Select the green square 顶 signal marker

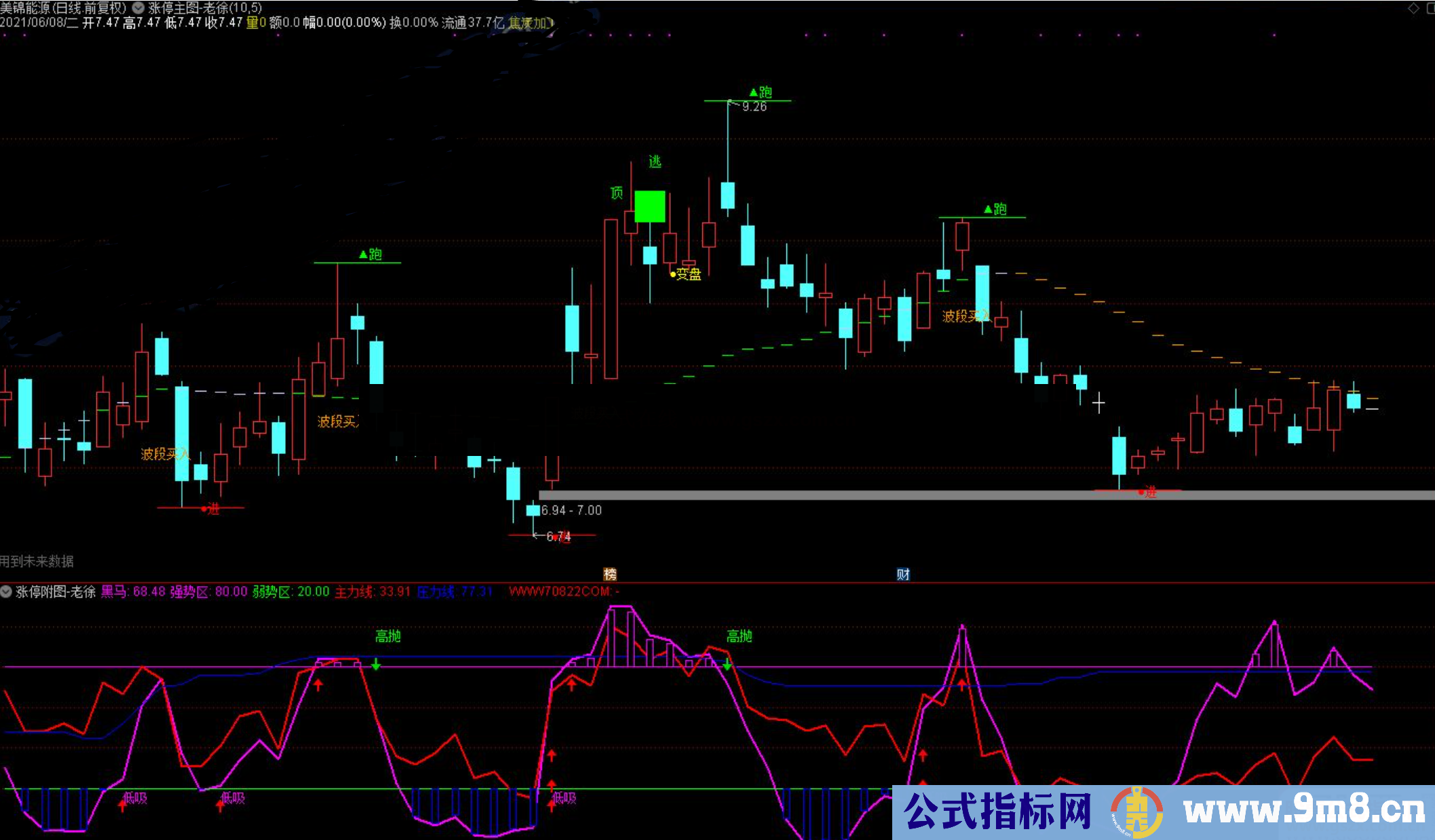(x=649, y=206)
